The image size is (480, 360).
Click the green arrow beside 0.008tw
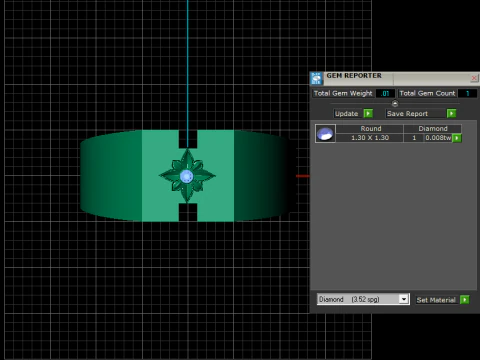click(457, 138)
